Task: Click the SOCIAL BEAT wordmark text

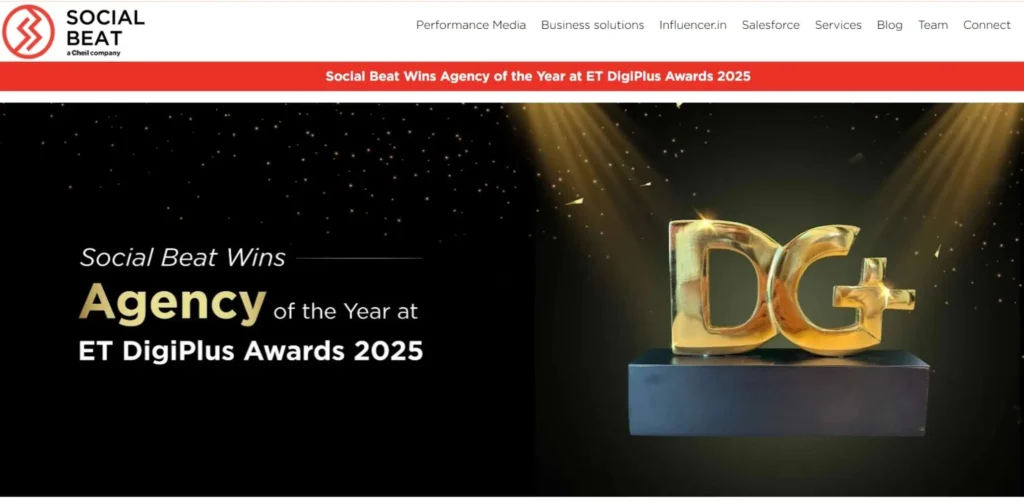Action: pos(104,26)
